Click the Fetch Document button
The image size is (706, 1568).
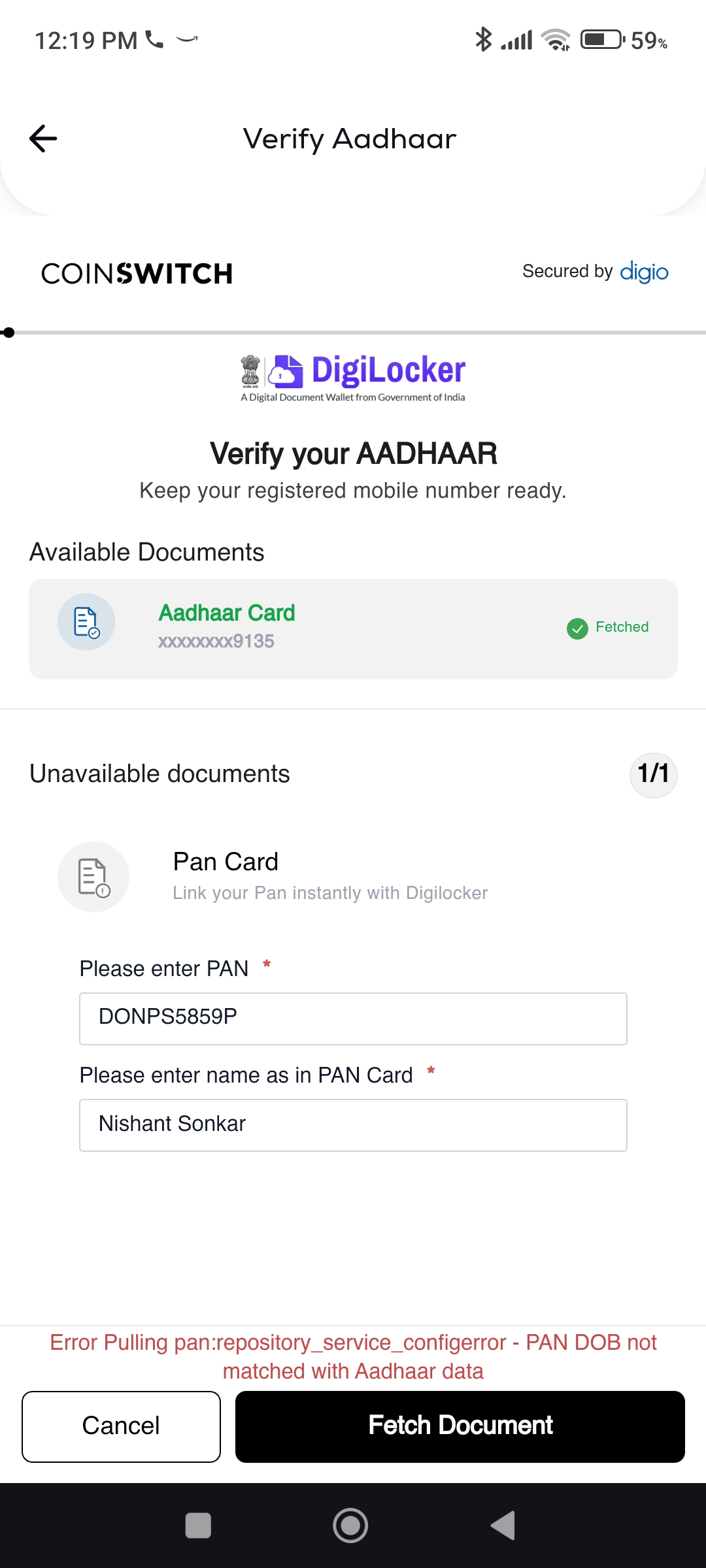coord(460,1426)
